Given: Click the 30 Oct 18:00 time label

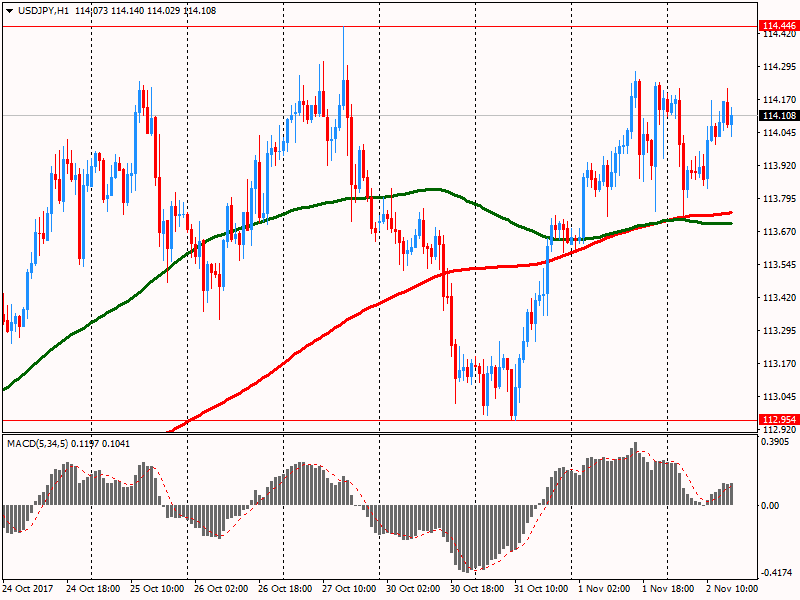Looking at the screenshot, I should 477,589.
